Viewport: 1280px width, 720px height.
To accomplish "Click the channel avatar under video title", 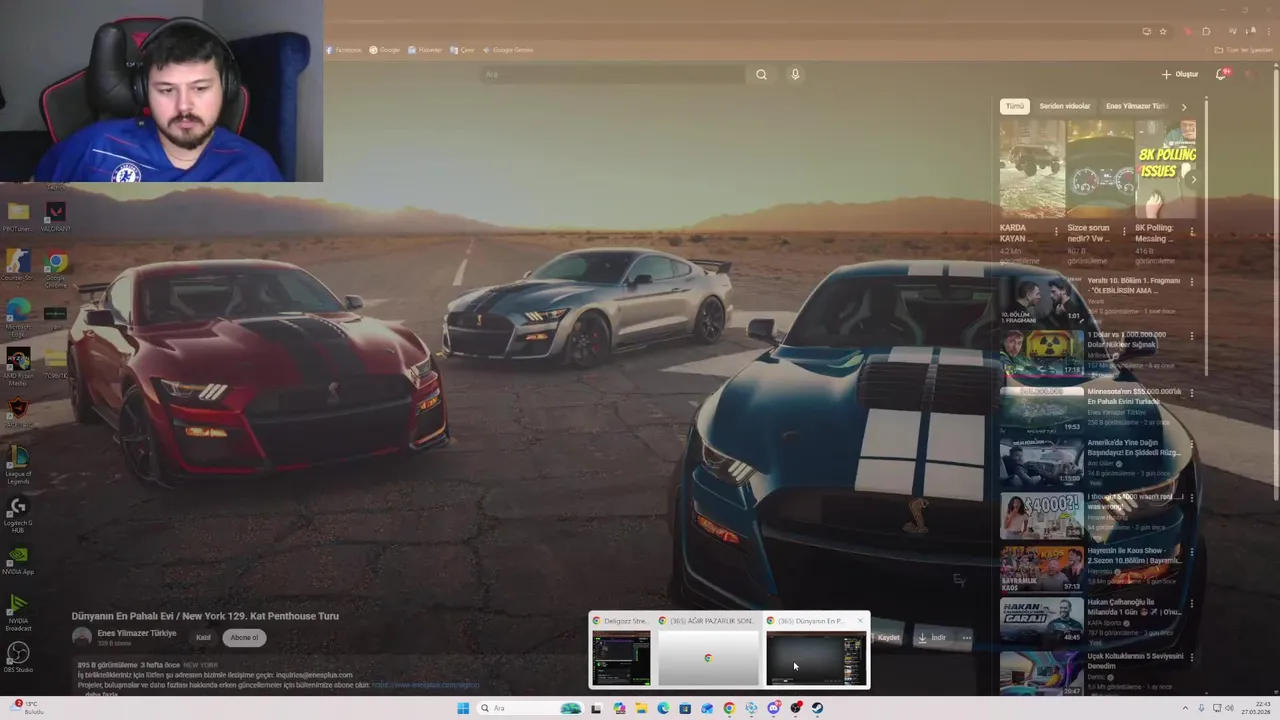I will click(x=82, y=637).
